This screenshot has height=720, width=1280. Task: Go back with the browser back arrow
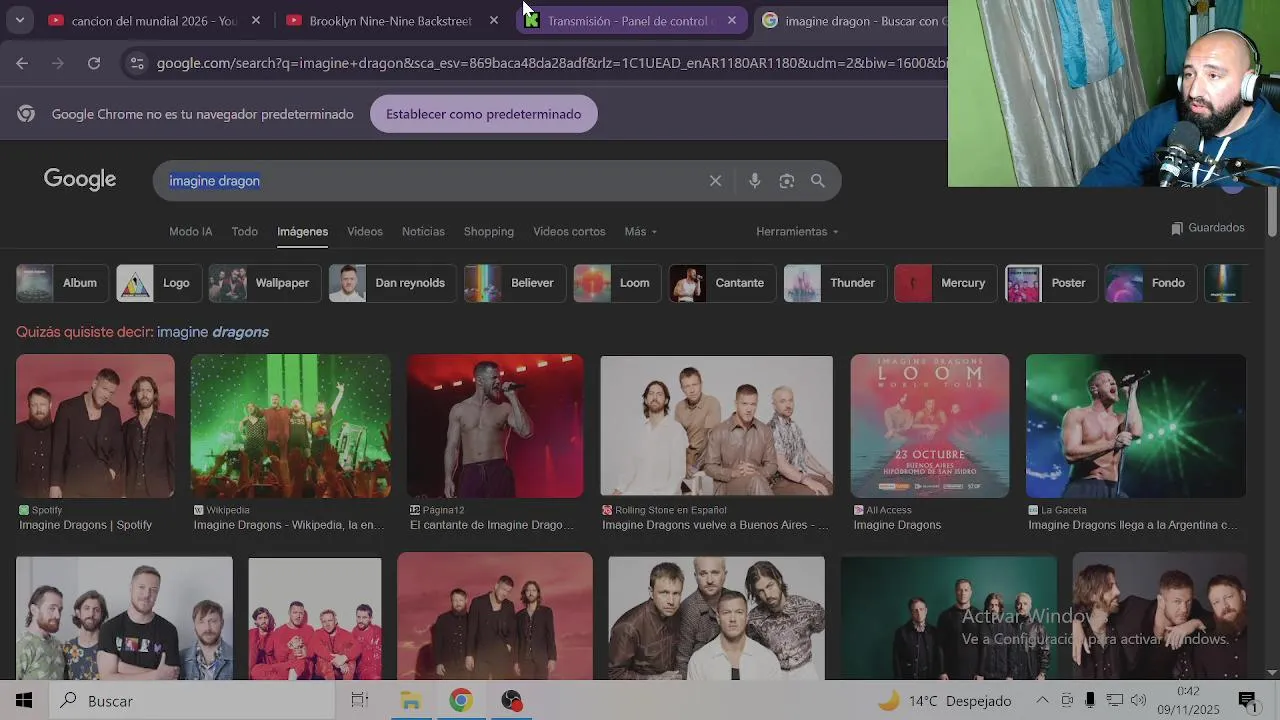pyautogui.click(x=22, y=63)
